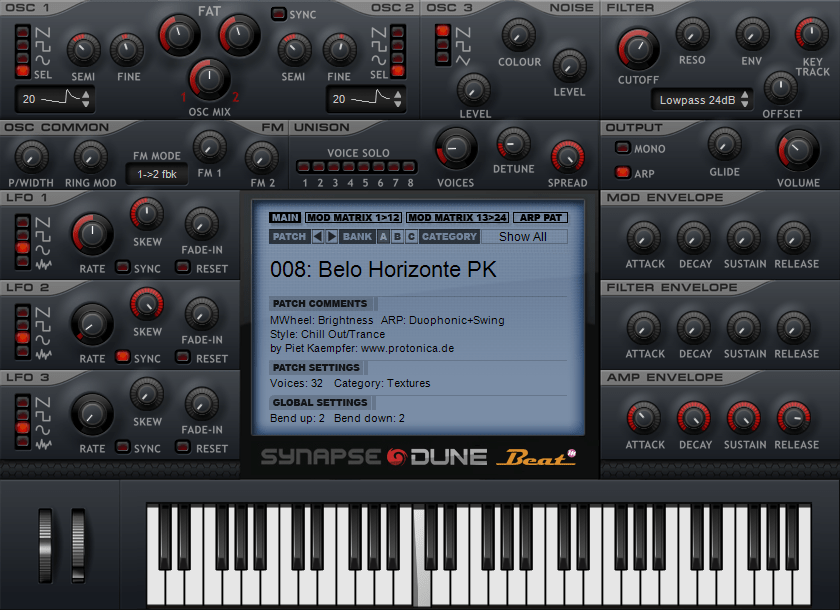This screenshot has width=840, height=610.
Task: Click the OSC MIX knob
Action: (209, 79)
